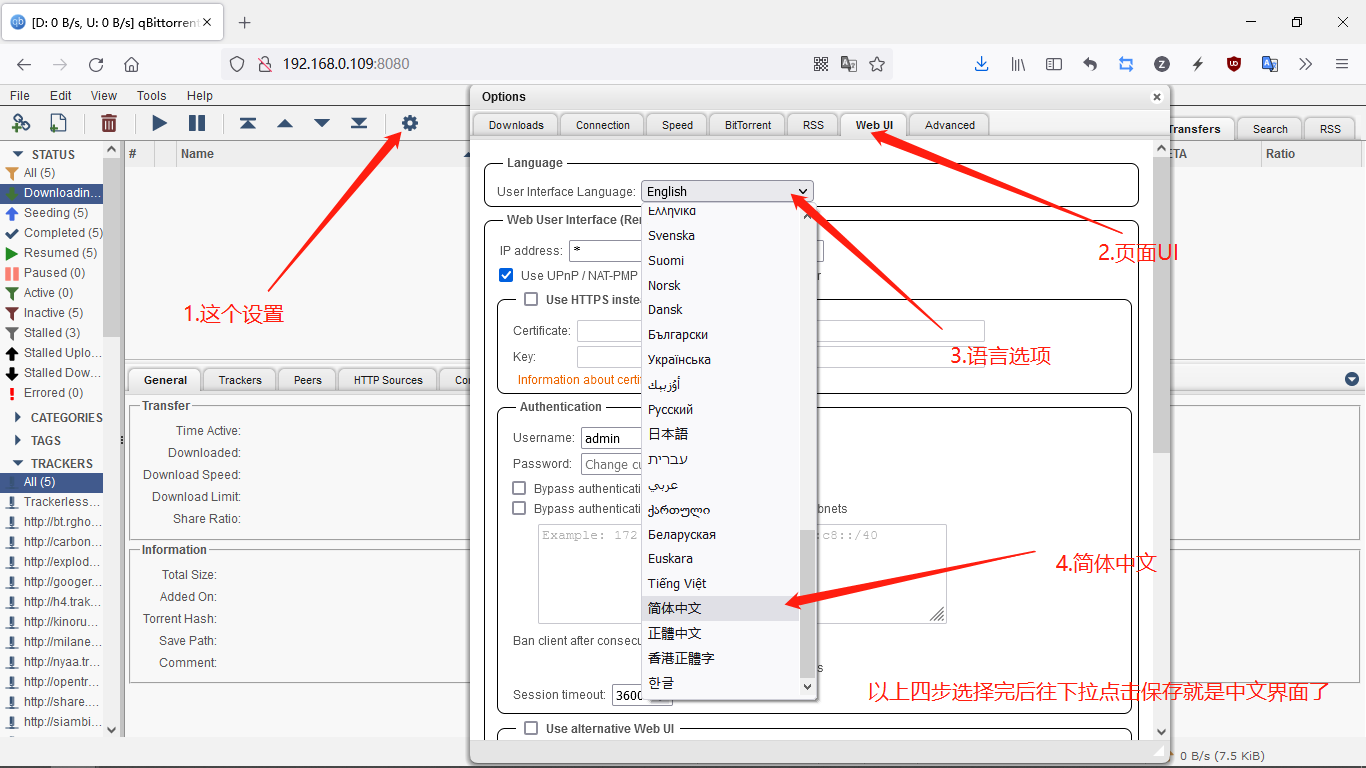Click the browser back arrow
The image size is (1366, 768).
click(x=24, y=64)
